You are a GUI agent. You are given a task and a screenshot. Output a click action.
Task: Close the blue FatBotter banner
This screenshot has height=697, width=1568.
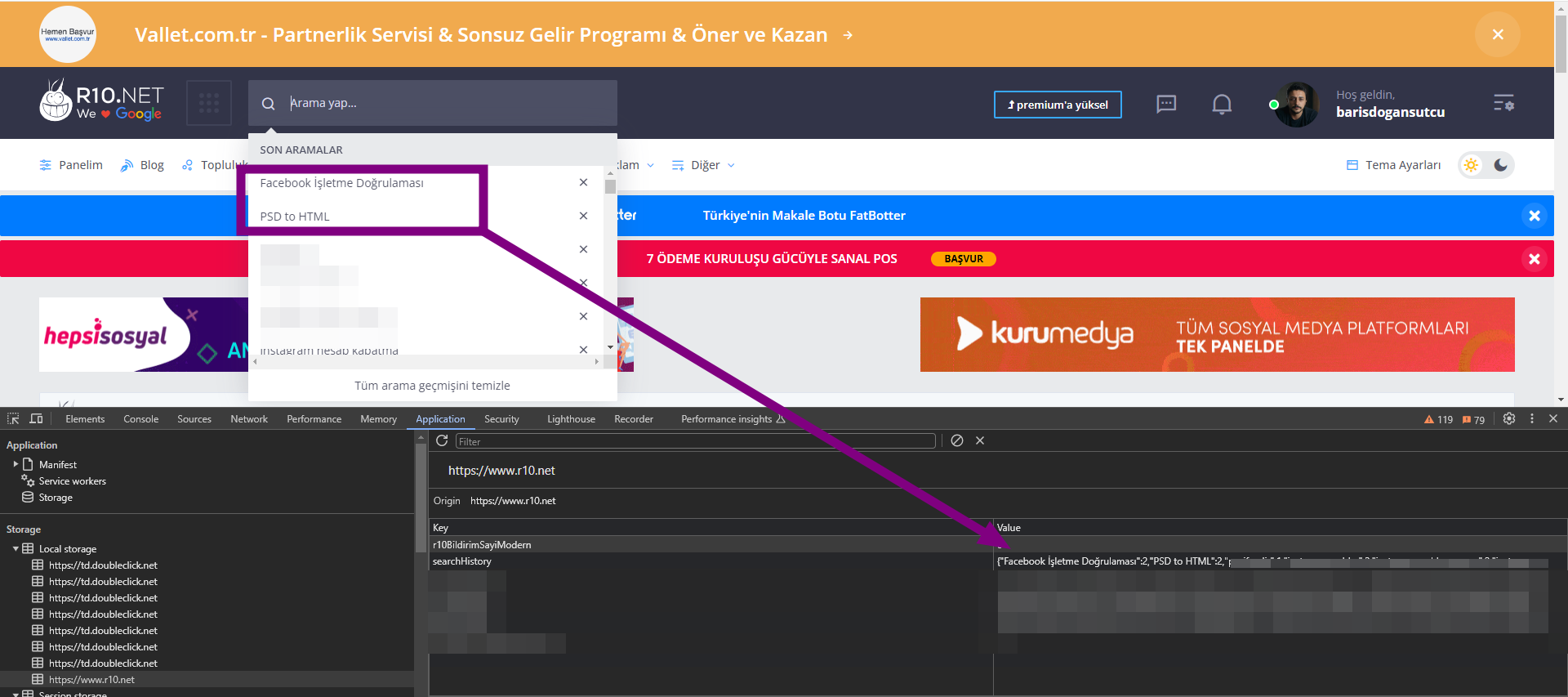click(1535, 216)
